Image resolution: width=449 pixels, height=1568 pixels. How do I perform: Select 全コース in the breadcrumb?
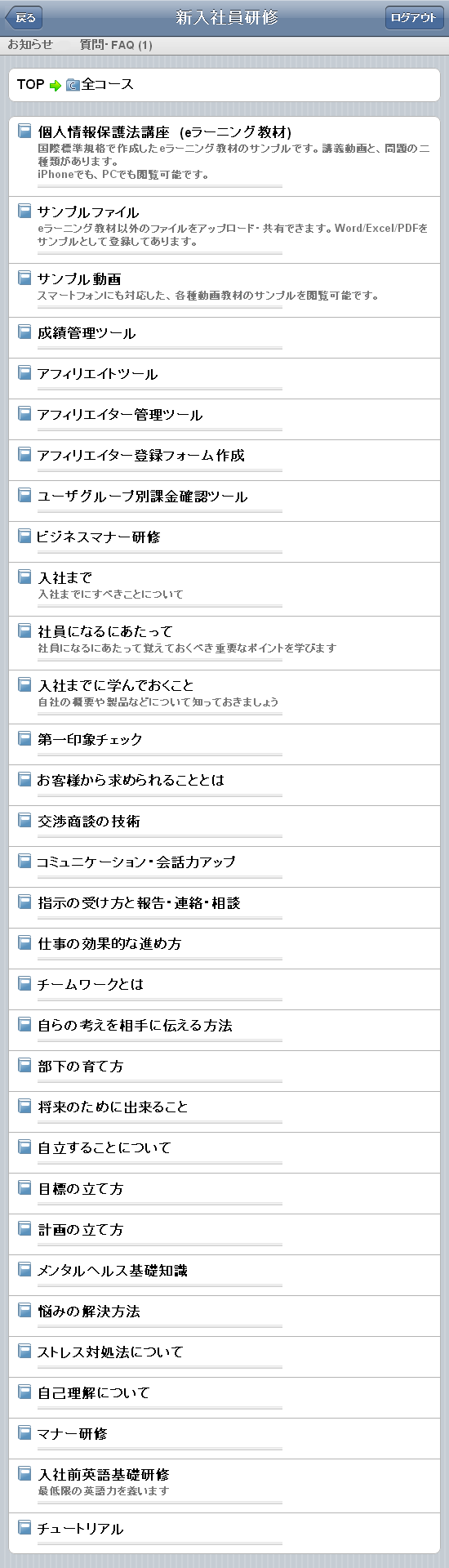coord(107,84)
